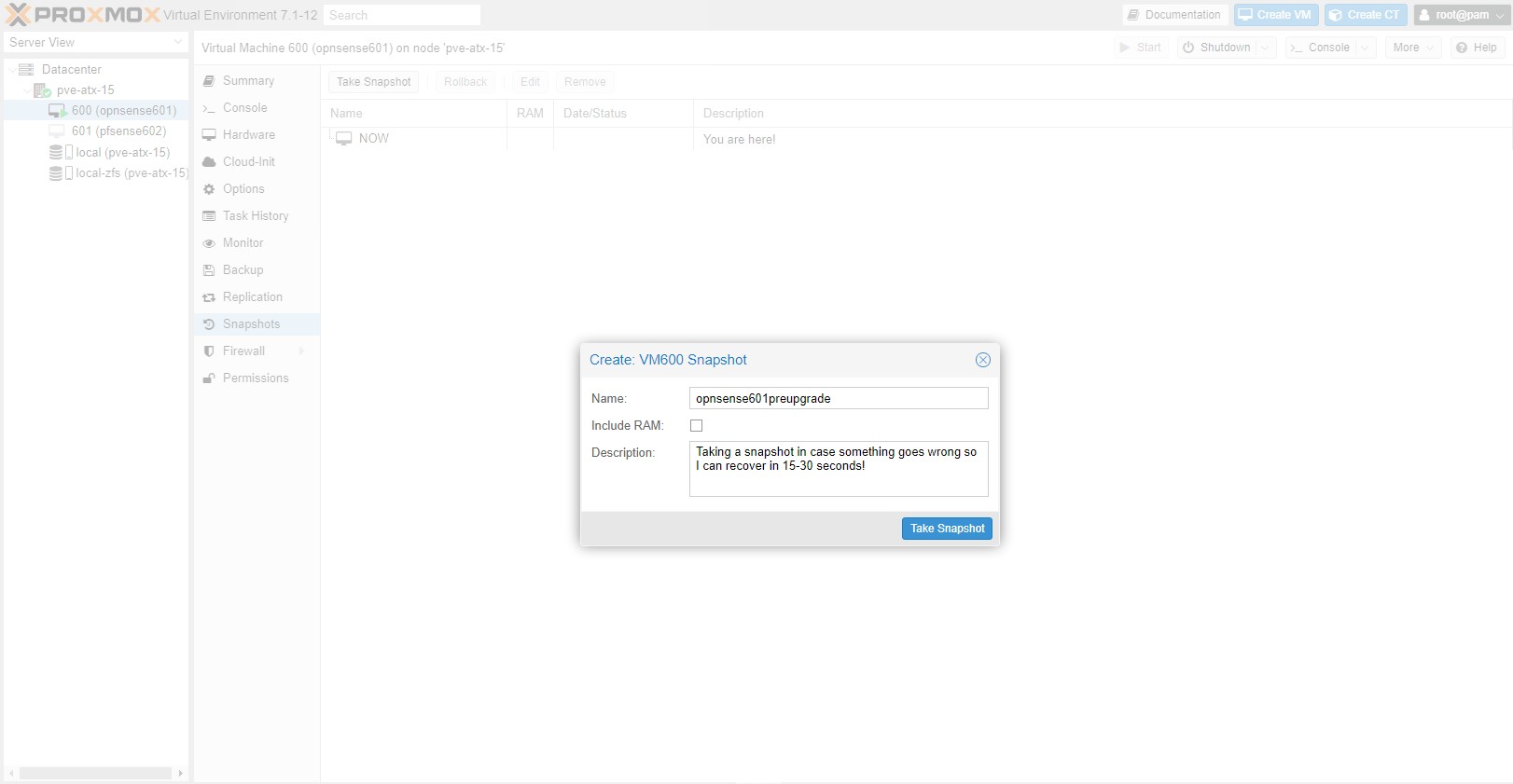Click the Console terminal icon in sidebar
This screenshot has height=784, width=1513.
click(x=209, y=108)
